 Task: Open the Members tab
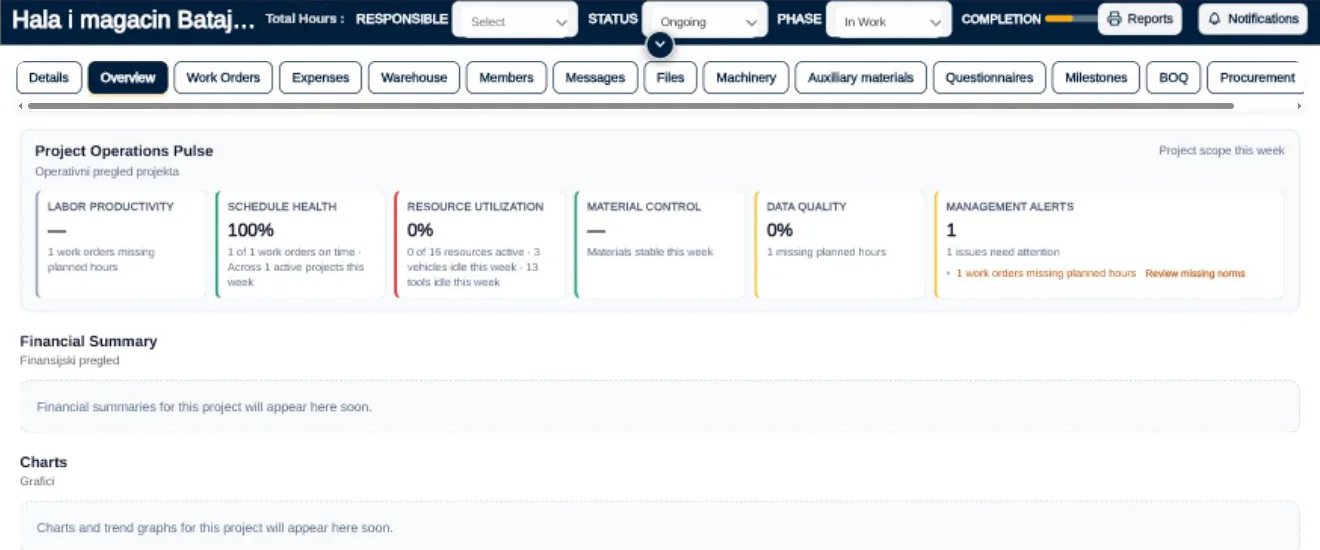click(x=506, y=78)
